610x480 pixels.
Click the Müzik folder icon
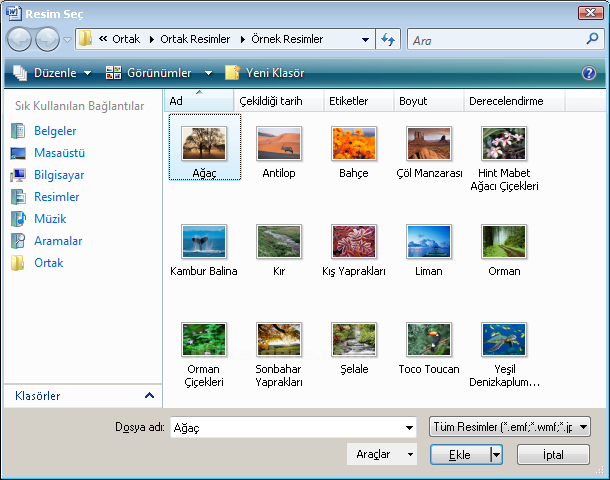[18, 219]
